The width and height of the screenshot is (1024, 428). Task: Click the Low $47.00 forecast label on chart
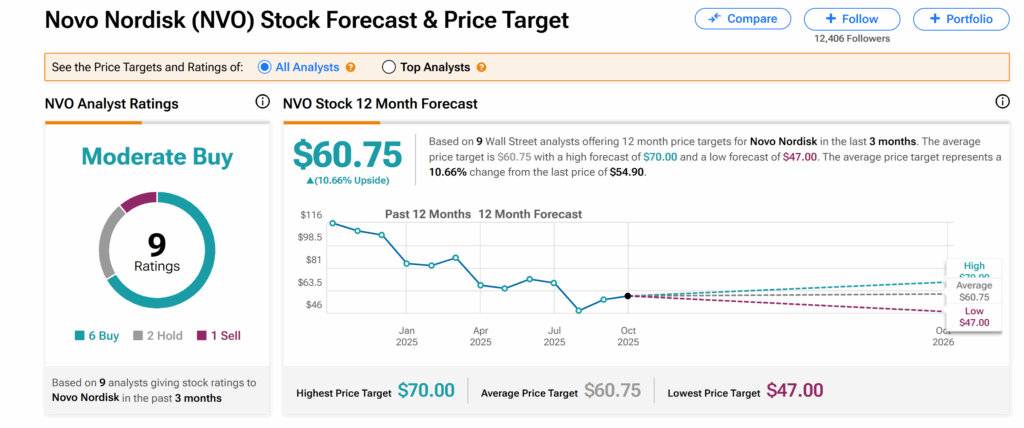click(973, 316)
